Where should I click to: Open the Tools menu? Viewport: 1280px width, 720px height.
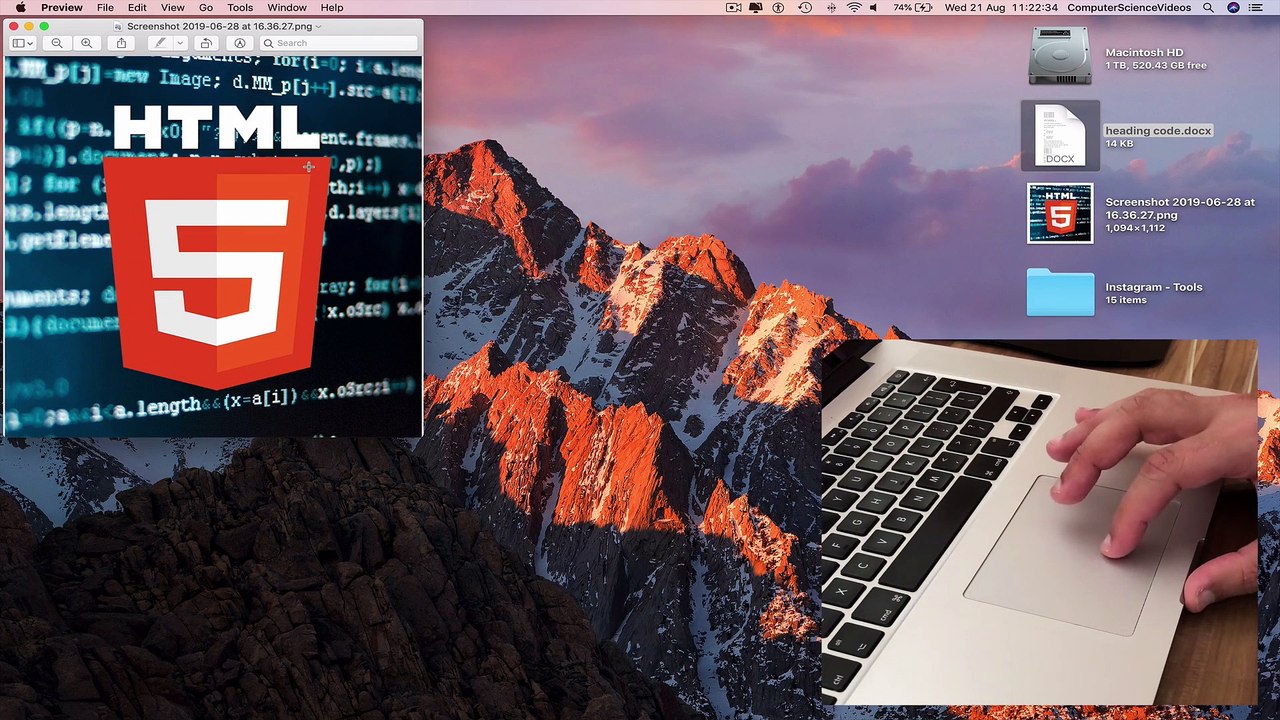tap(240, 8)
